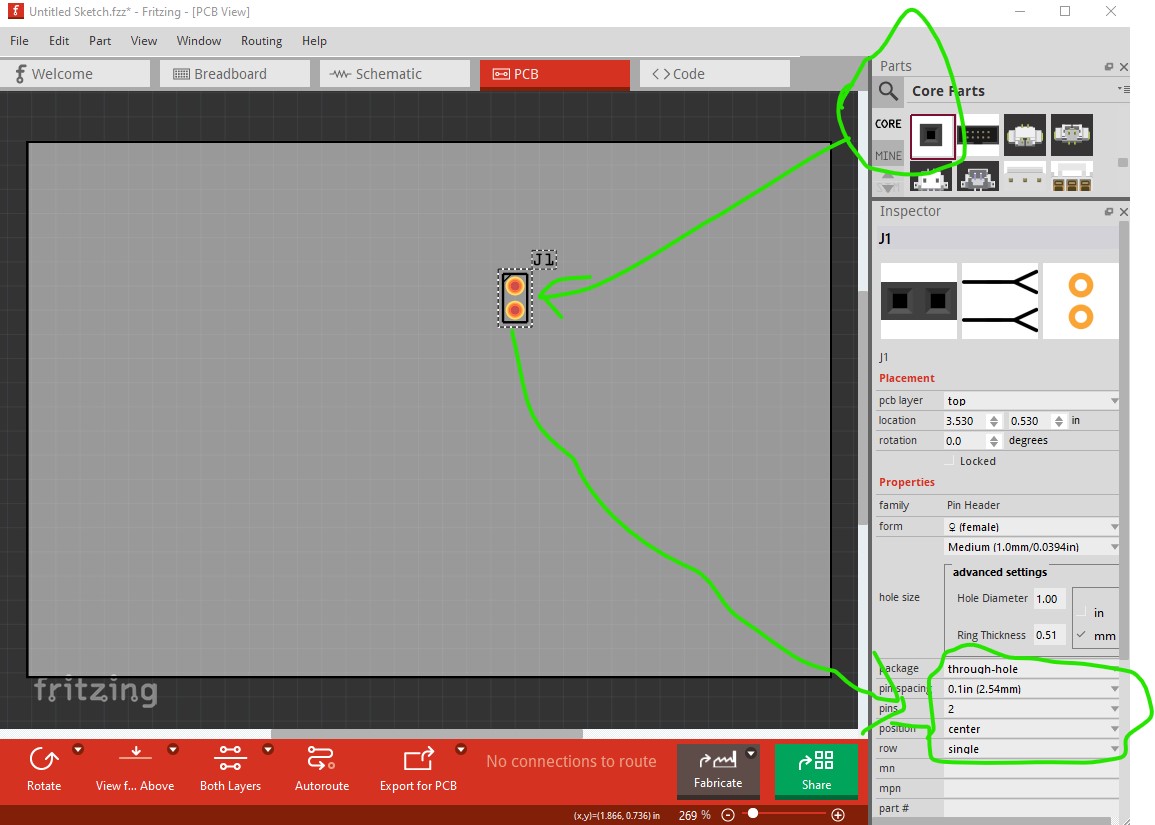Switch to the Code tab
The width and height of the screenshot is (1155, 825).
point(715,74)
